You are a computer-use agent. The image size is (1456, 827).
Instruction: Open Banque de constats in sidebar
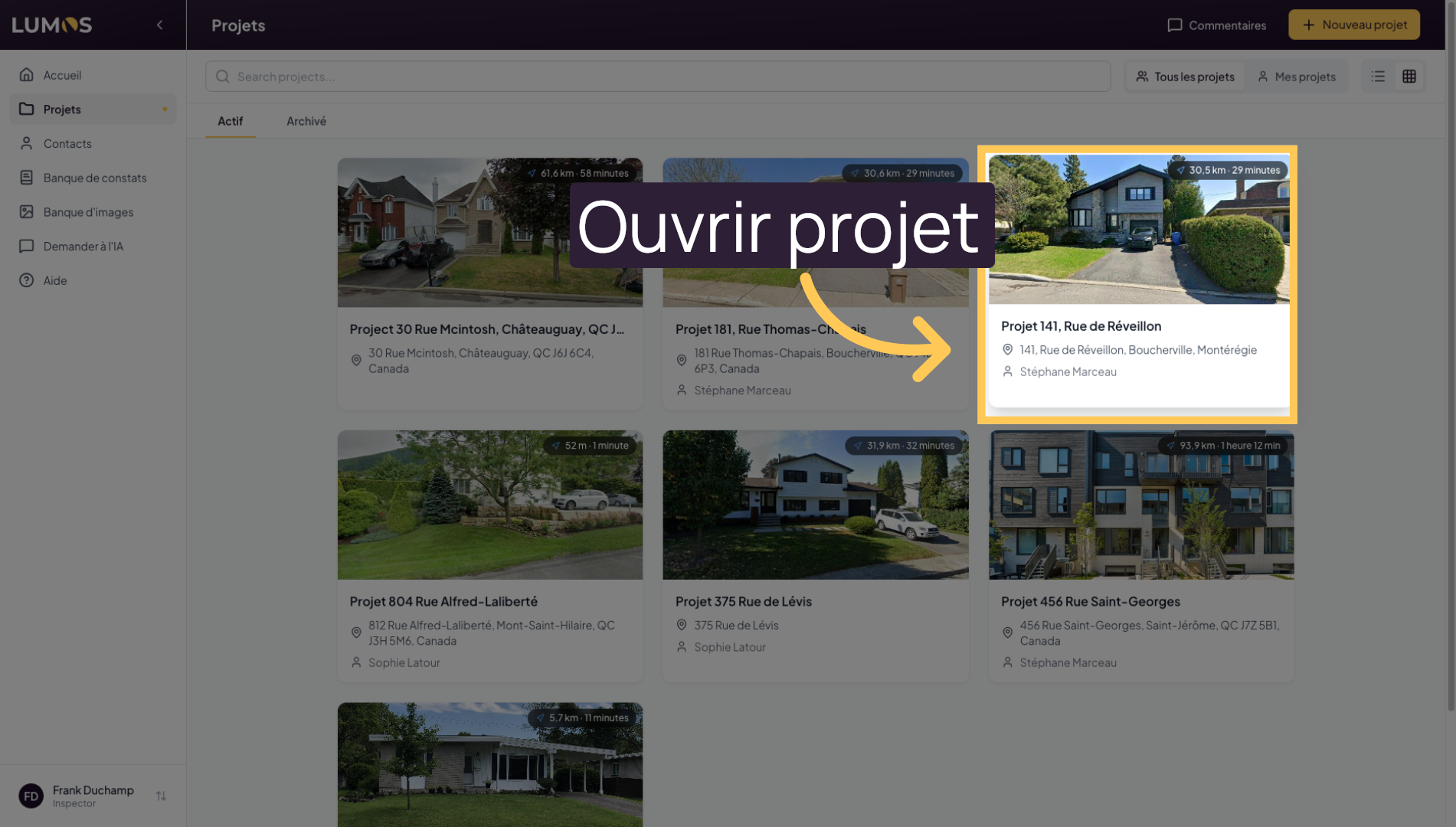pos(93,178)
